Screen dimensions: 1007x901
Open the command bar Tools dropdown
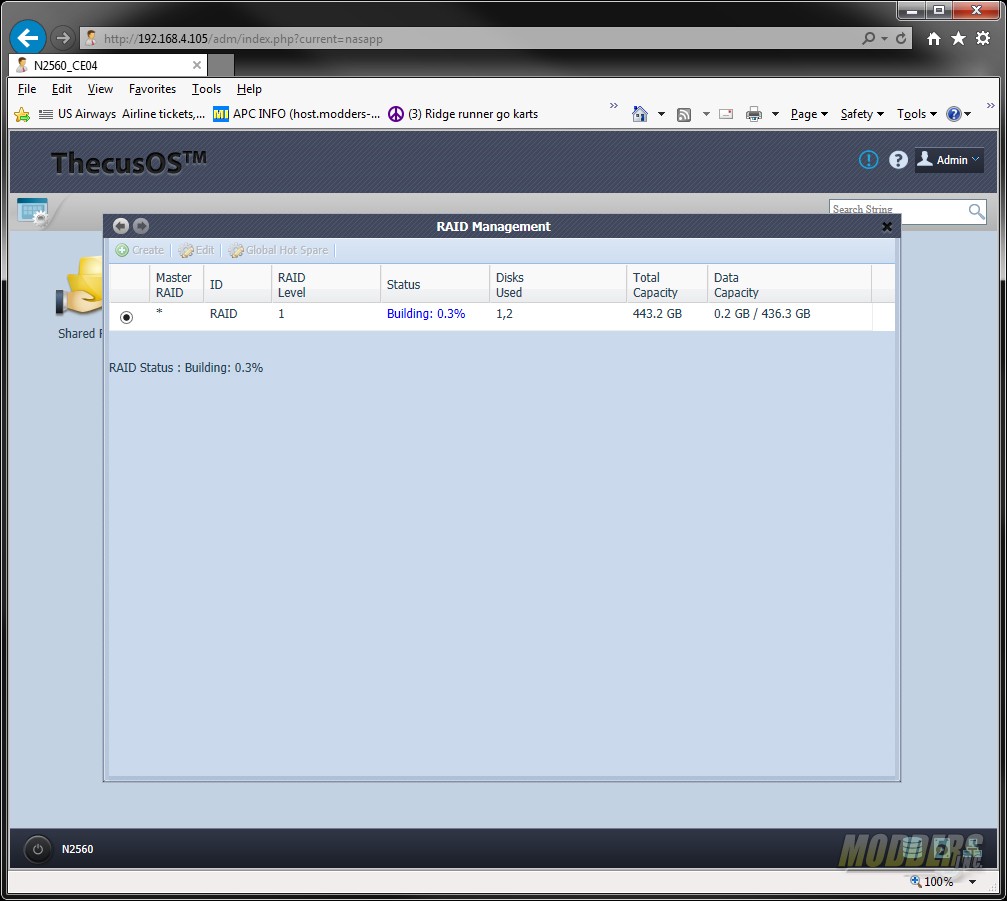(x=916, y=114)
